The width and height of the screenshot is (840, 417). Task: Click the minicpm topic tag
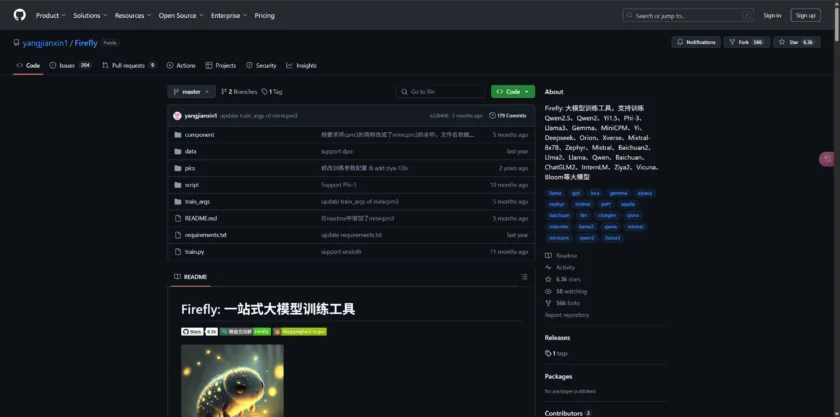[559, 238]
